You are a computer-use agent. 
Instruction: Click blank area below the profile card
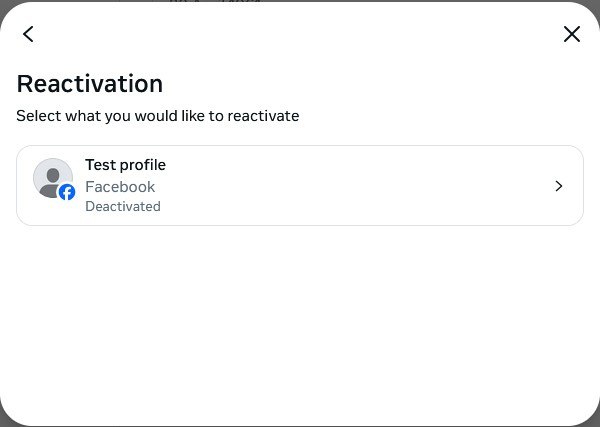coord(300,320)
